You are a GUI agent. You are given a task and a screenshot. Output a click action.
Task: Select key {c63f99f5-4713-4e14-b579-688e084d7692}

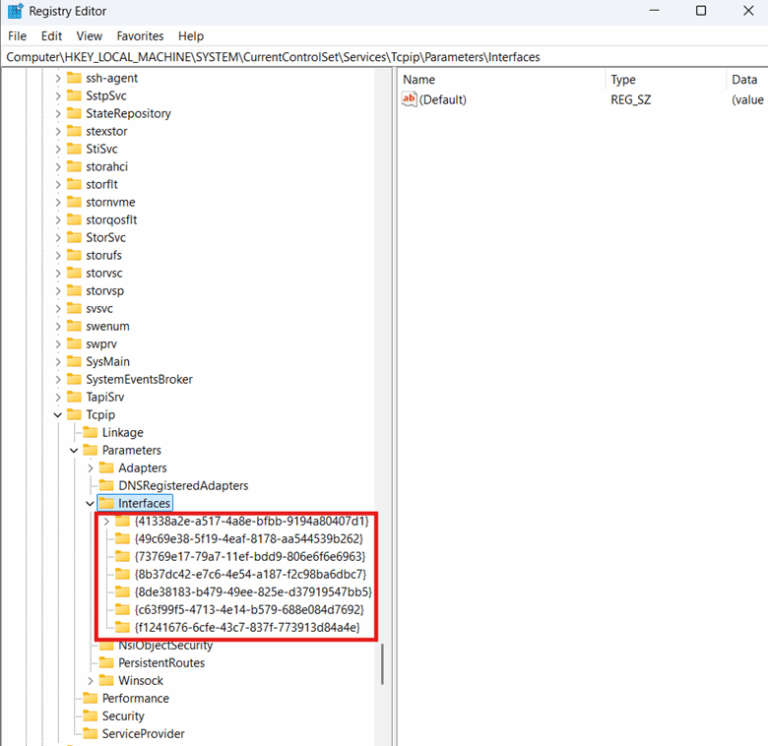(x=249, y=610)
